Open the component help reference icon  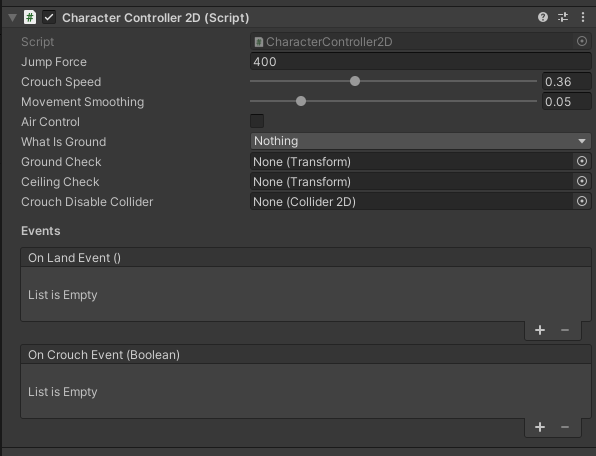(x=543, y=17)
